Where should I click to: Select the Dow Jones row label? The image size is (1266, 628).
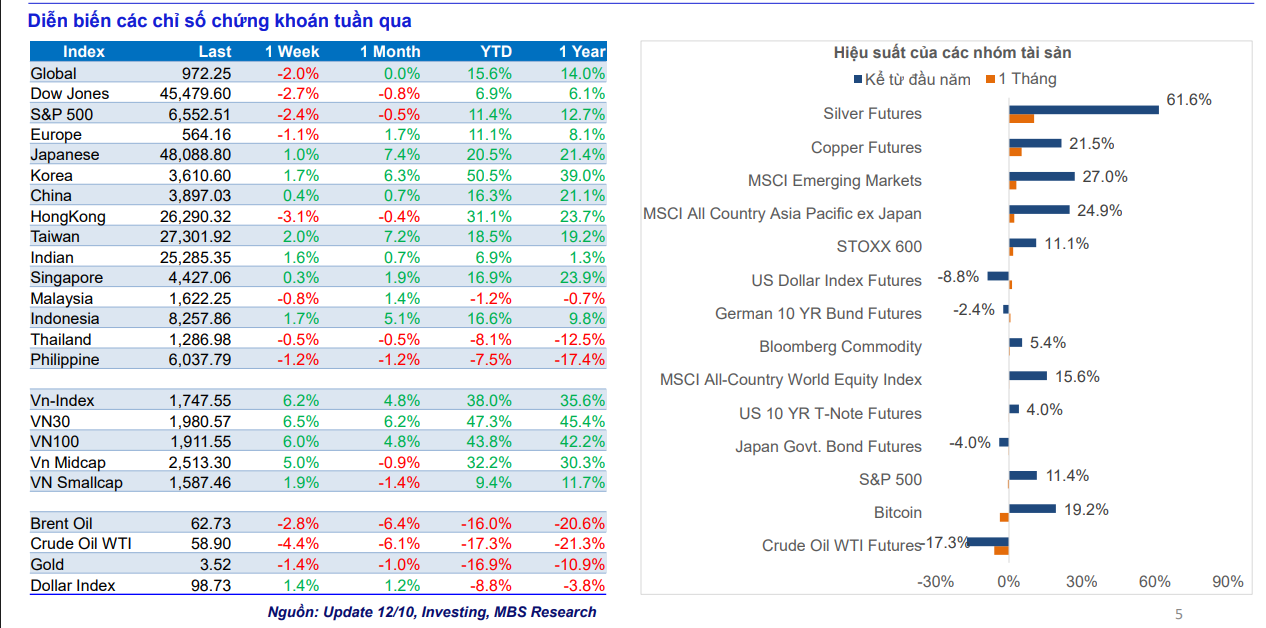[x=70, y=94]
